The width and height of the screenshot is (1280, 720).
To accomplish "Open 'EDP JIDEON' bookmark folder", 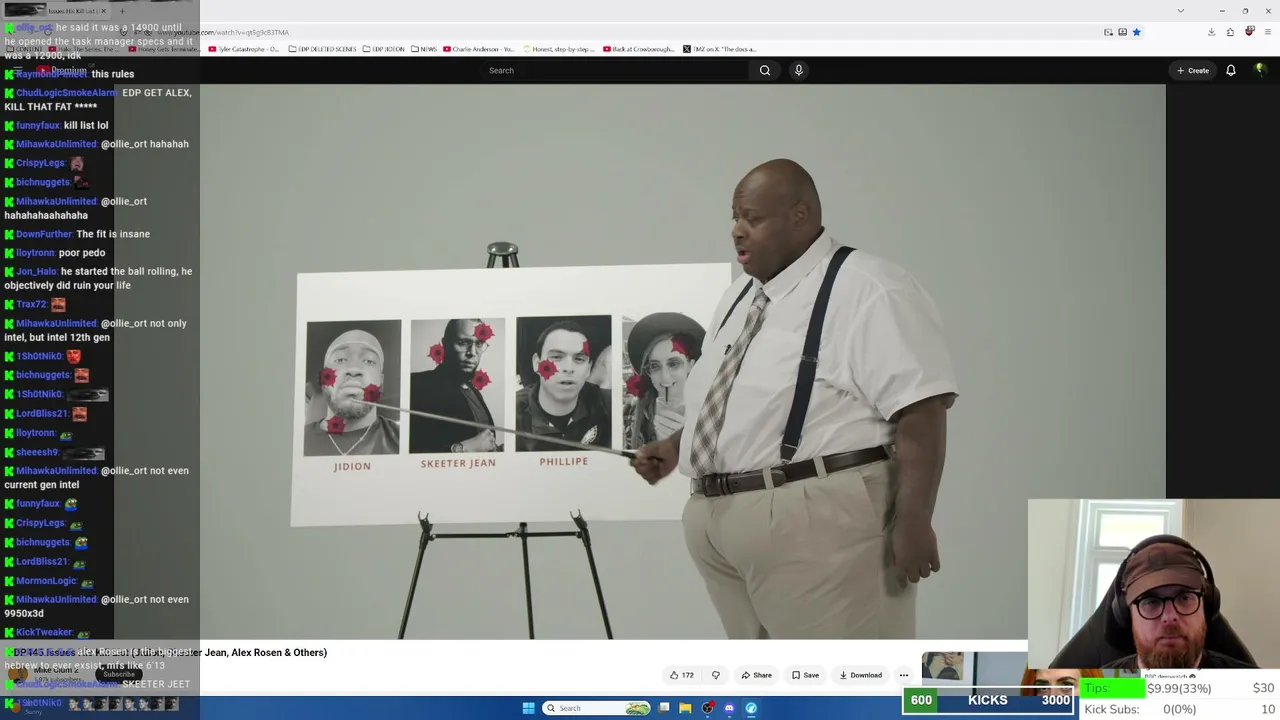I will coord(383,49).
